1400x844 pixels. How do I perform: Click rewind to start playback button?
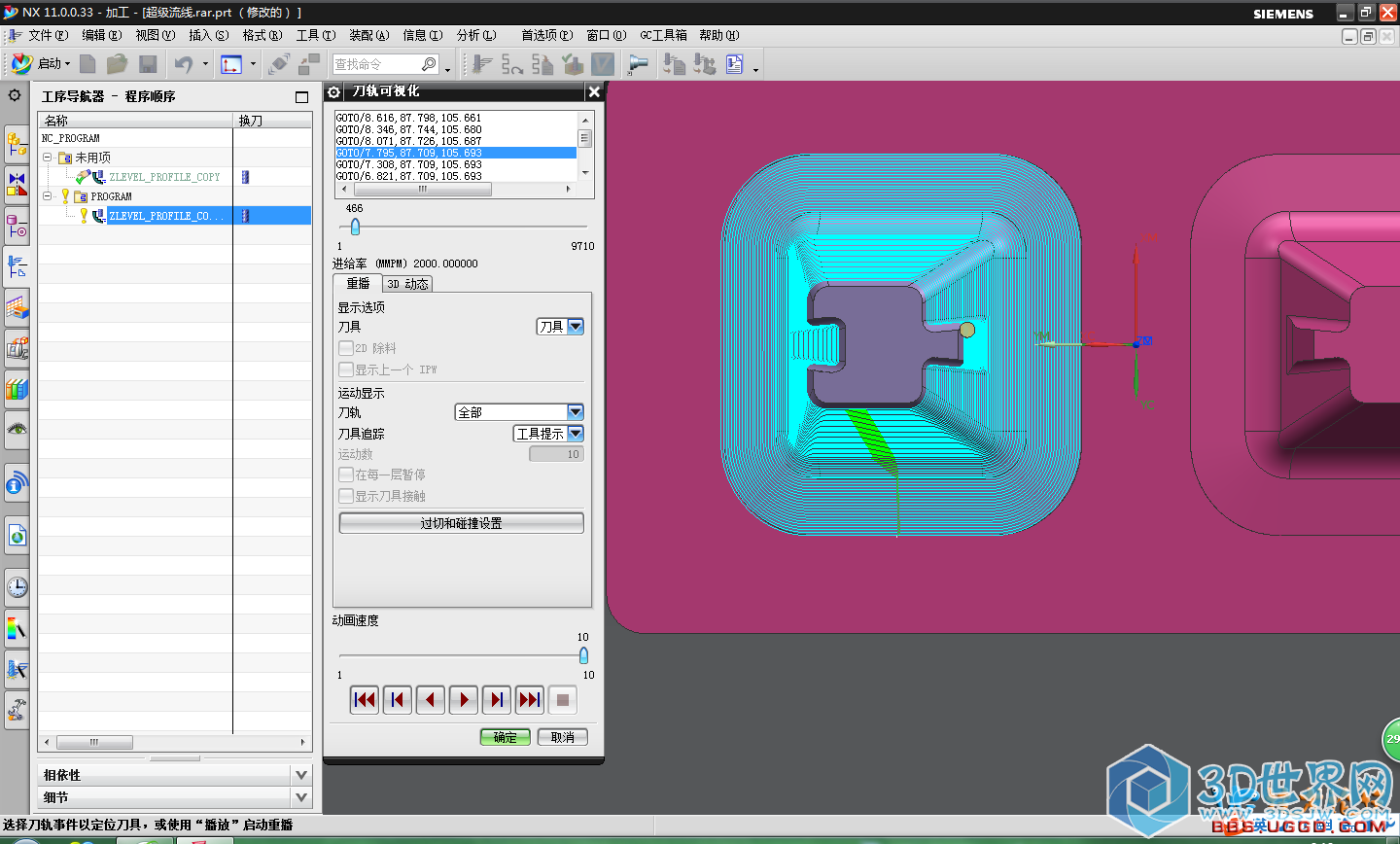point(365,699)
